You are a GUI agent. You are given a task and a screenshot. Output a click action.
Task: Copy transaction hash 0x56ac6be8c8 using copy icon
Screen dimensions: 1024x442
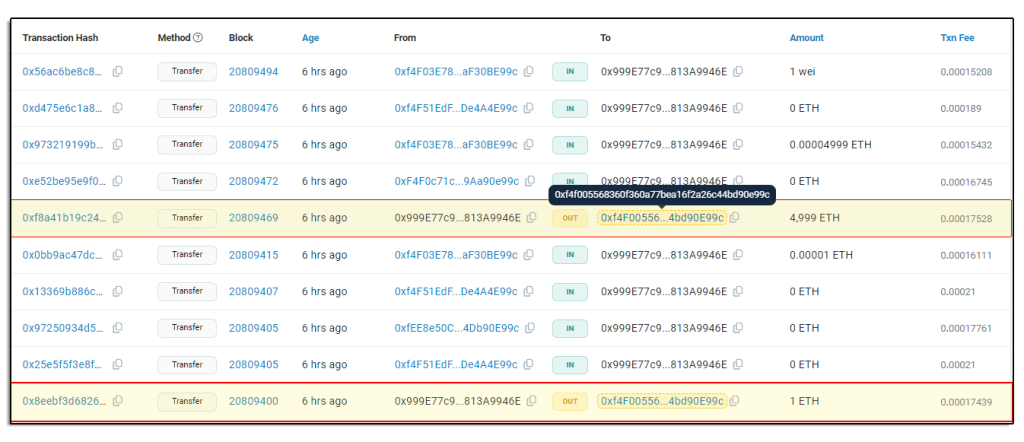coord(118,72)
